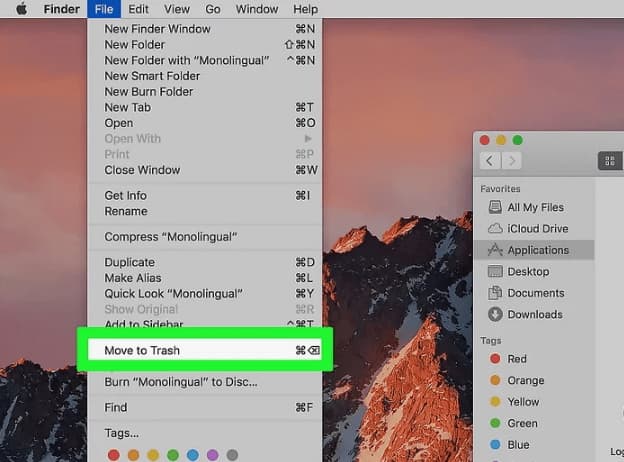Expand the View menu
The image size is (624, 462).
[176, 9]
